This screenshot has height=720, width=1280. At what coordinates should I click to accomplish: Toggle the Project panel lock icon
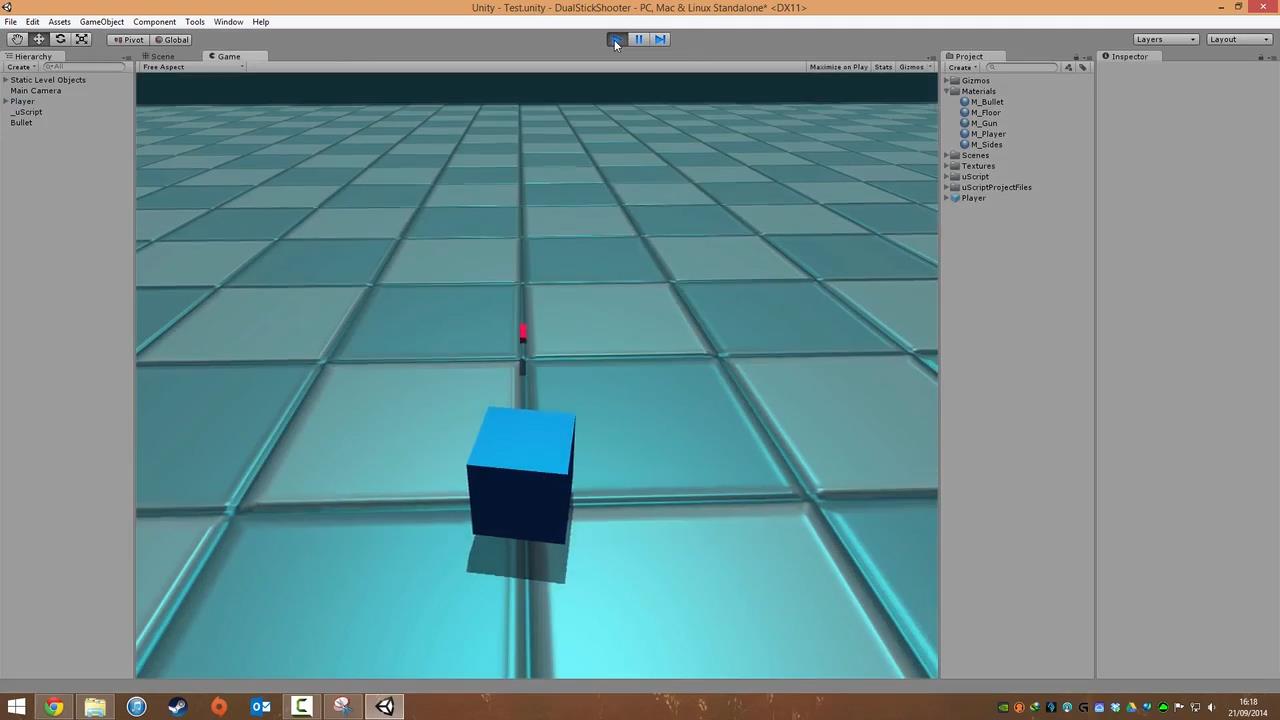(x=1076, y=57)
